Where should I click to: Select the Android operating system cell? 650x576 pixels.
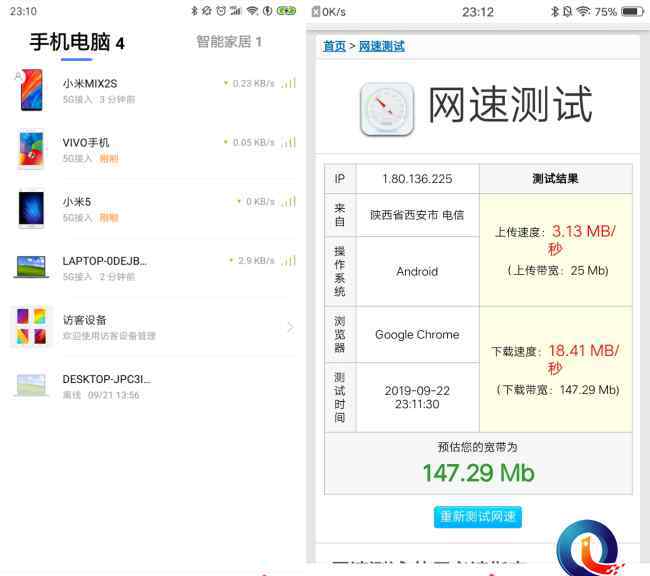tap(417, 271)
